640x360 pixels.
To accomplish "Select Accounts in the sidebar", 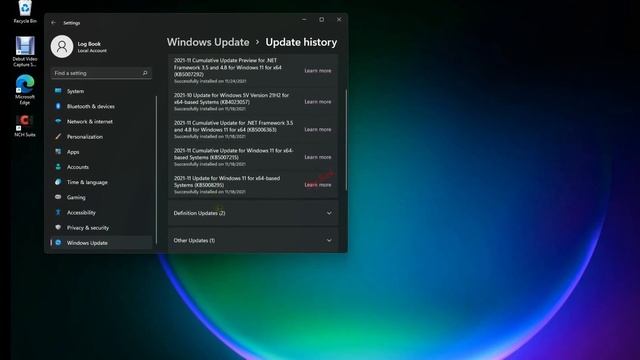I will pos(101,167).
